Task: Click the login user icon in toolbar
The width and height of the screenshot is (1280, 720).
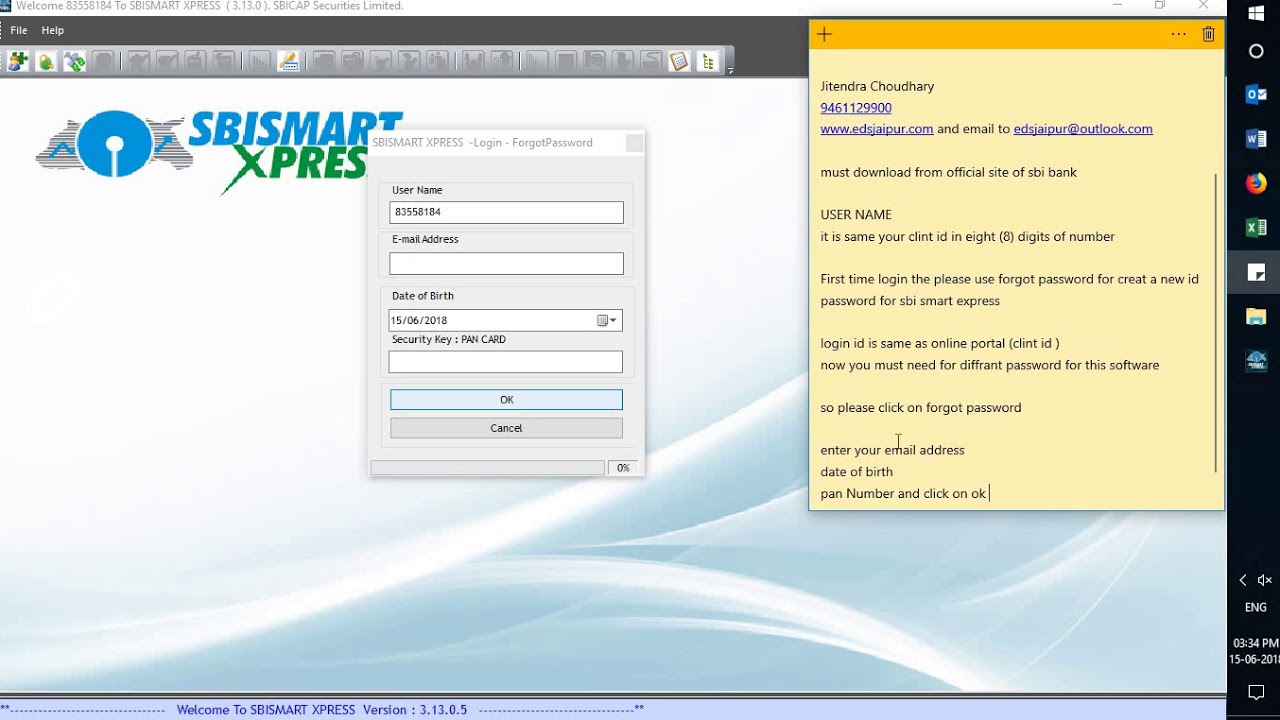Action: (x=18, y=62)
